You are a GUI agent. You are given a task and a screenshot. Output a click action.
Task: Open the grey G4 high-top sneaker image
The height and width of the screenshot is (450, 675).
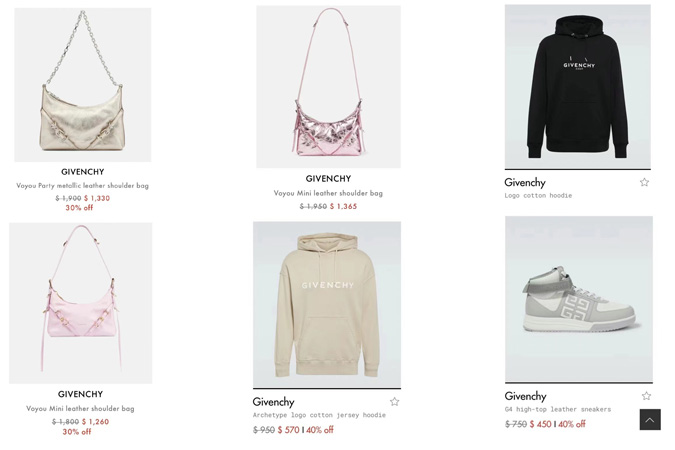(579, 299)
